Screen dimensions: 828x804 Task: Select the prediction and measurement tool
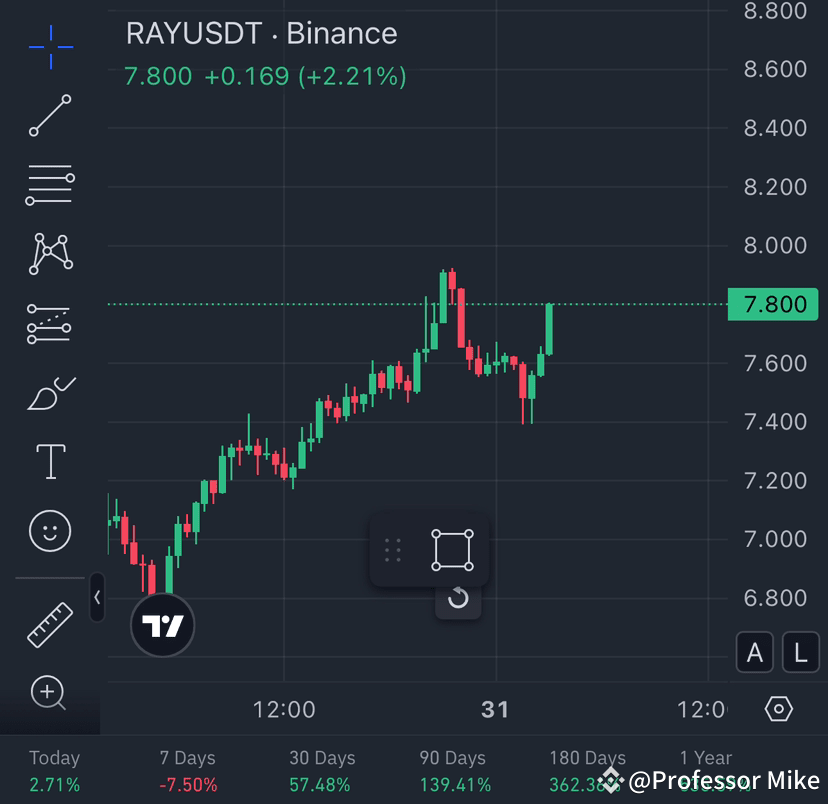click(x=49, y=323)
